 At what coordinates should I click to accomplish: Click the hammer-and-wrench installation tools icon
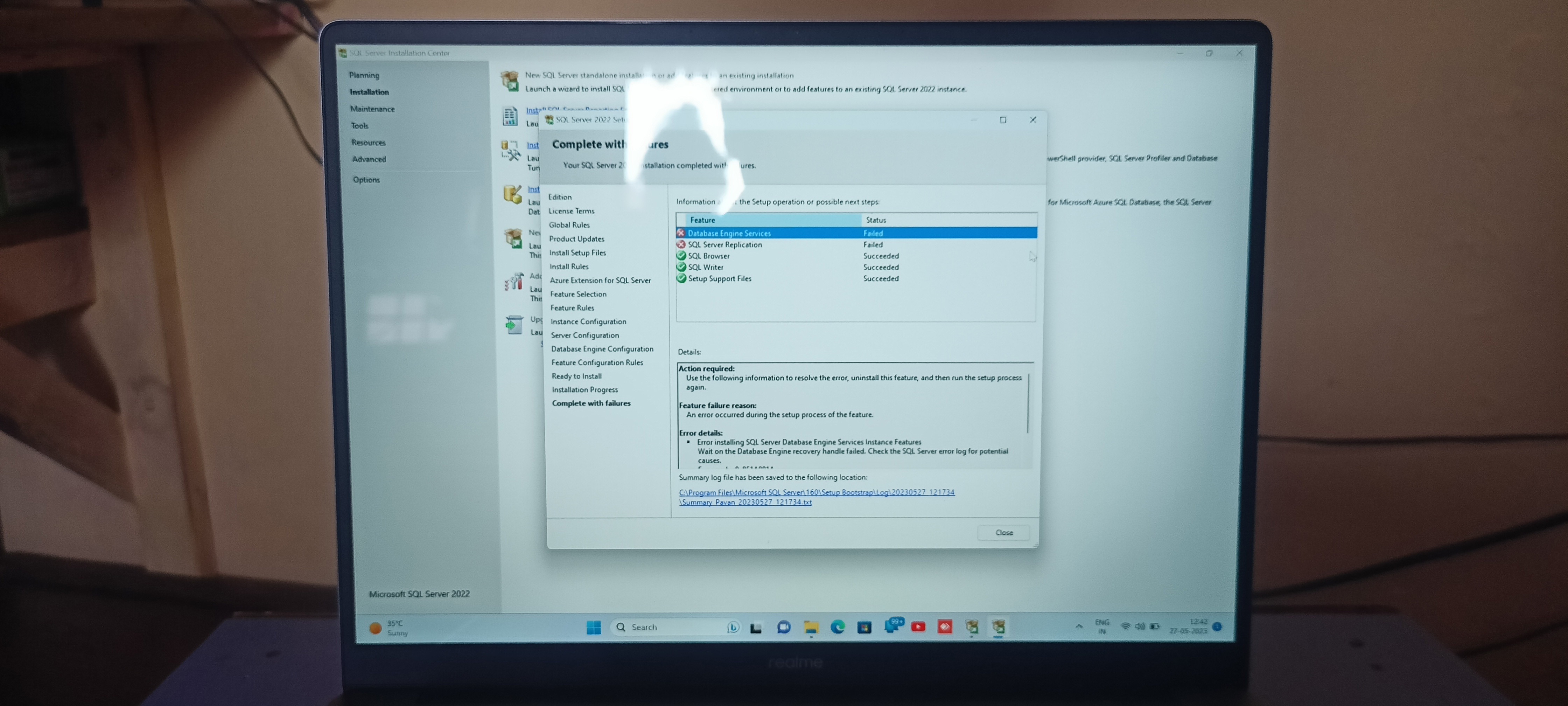[x=512, y=152]
